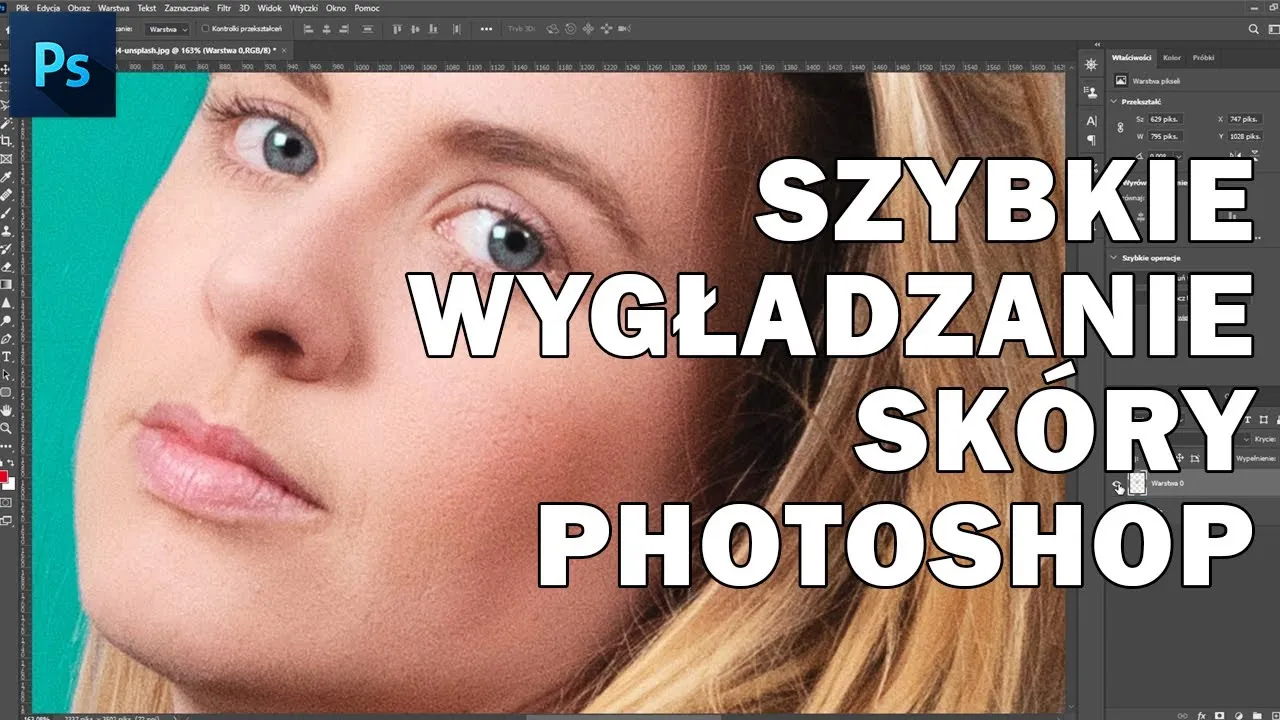Open the Paragraph panel icon
1280x720 pixels.
point(1091,140)
